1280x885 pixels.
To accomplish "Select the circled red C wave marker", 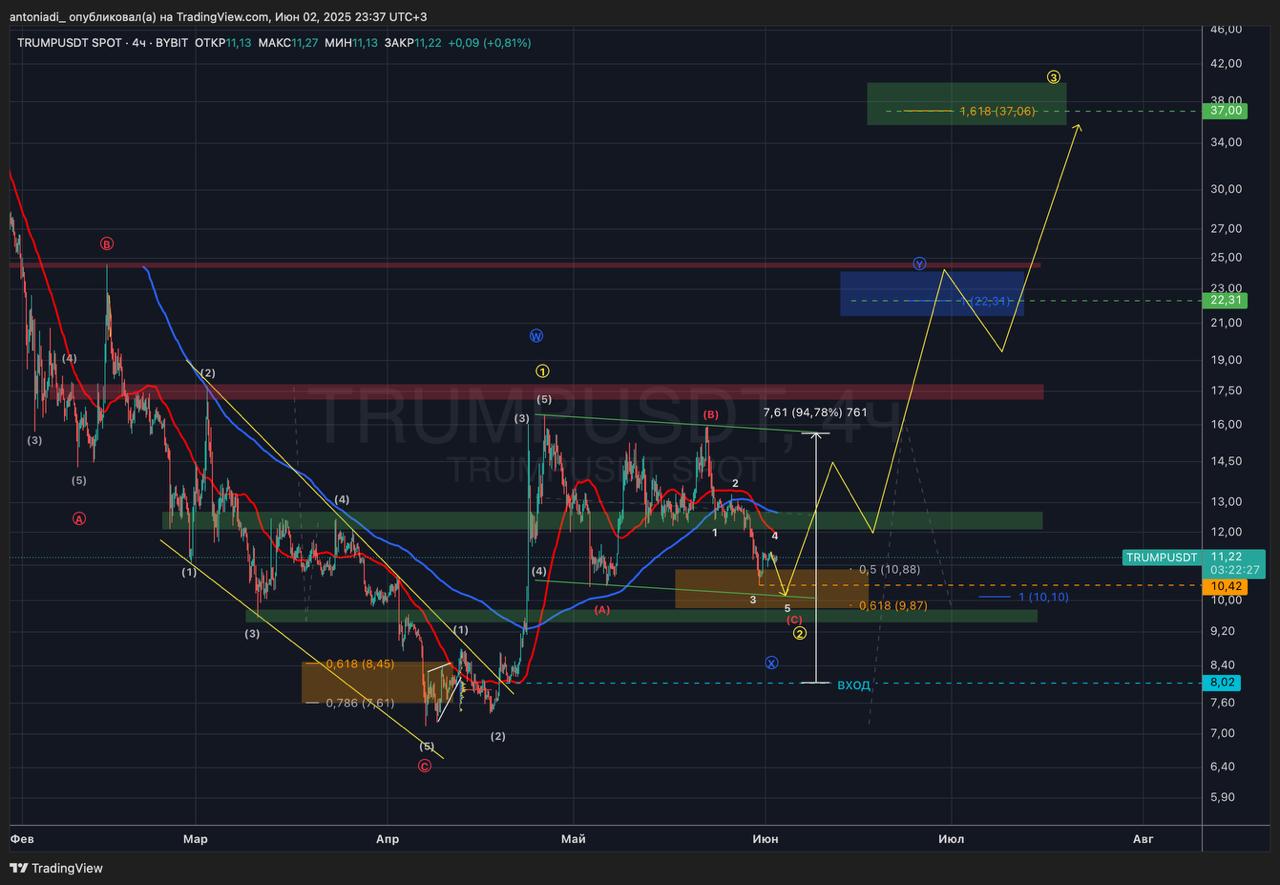I will click(424, 766).
